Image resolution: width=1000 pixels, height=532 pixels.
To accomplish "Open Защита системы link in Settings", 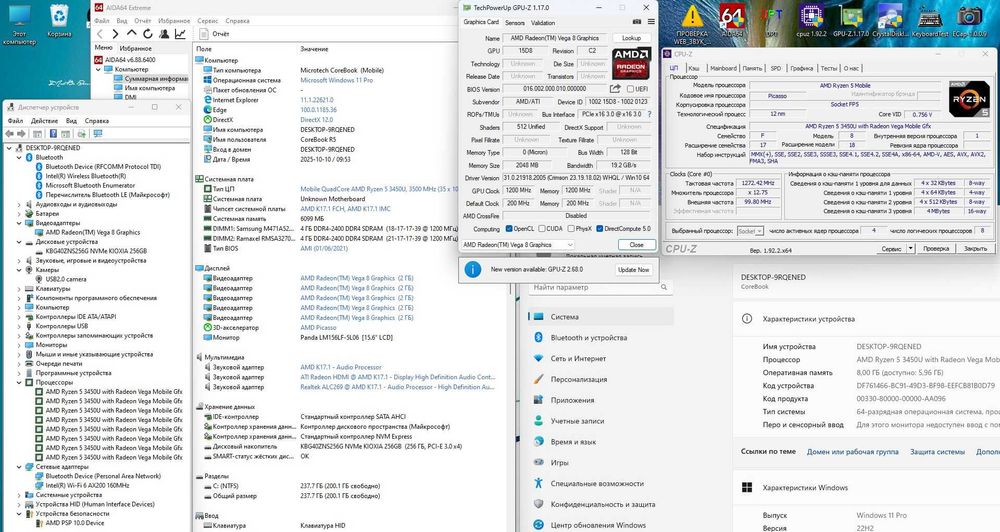I will point(937,452).
